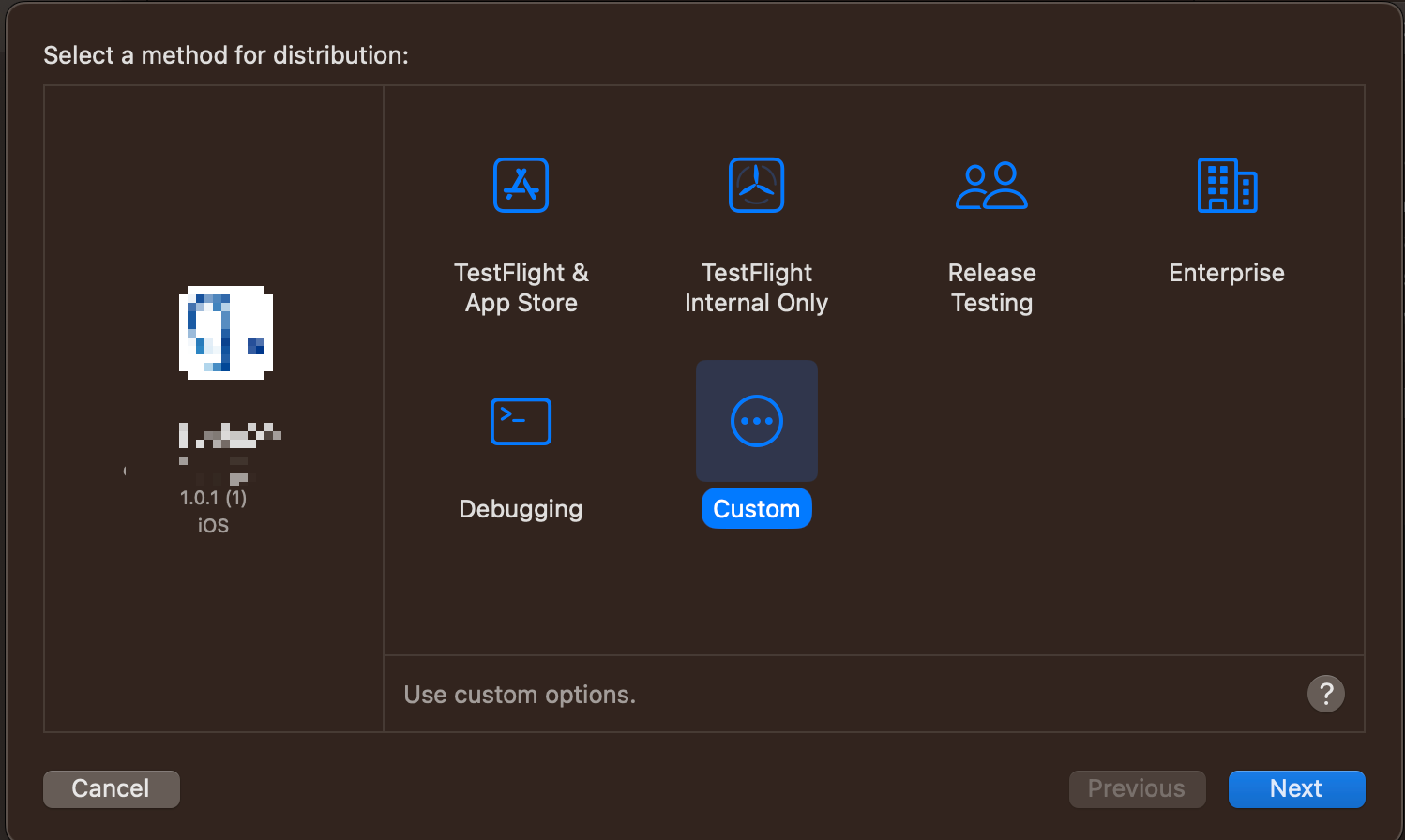
Task: Click the Previous button
Action: (x=1137, y=788)
